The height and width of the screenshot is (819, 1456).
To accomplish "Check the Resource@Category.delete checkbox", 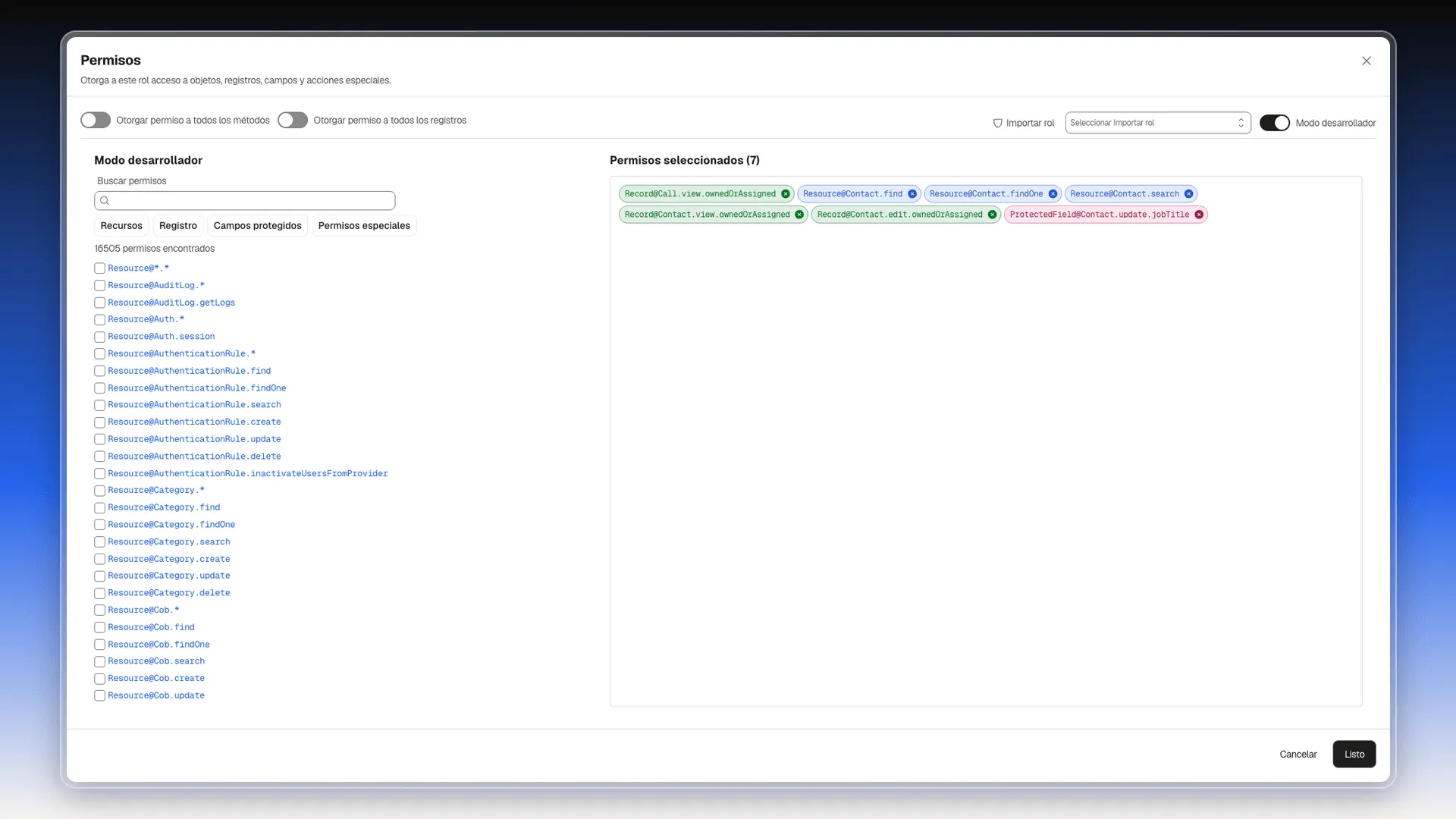I will pyautogui.click(x=99, y=593).
